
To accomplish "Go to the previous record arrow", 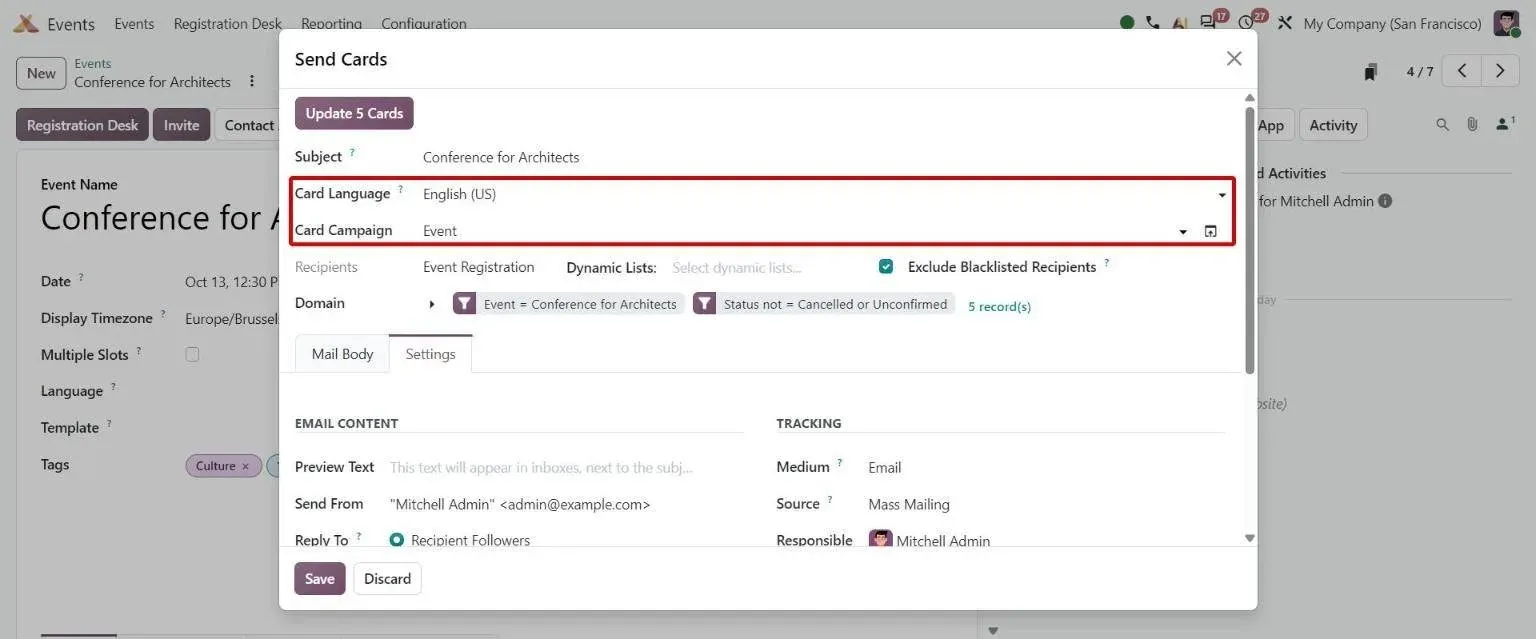I will pos(1462,71).
